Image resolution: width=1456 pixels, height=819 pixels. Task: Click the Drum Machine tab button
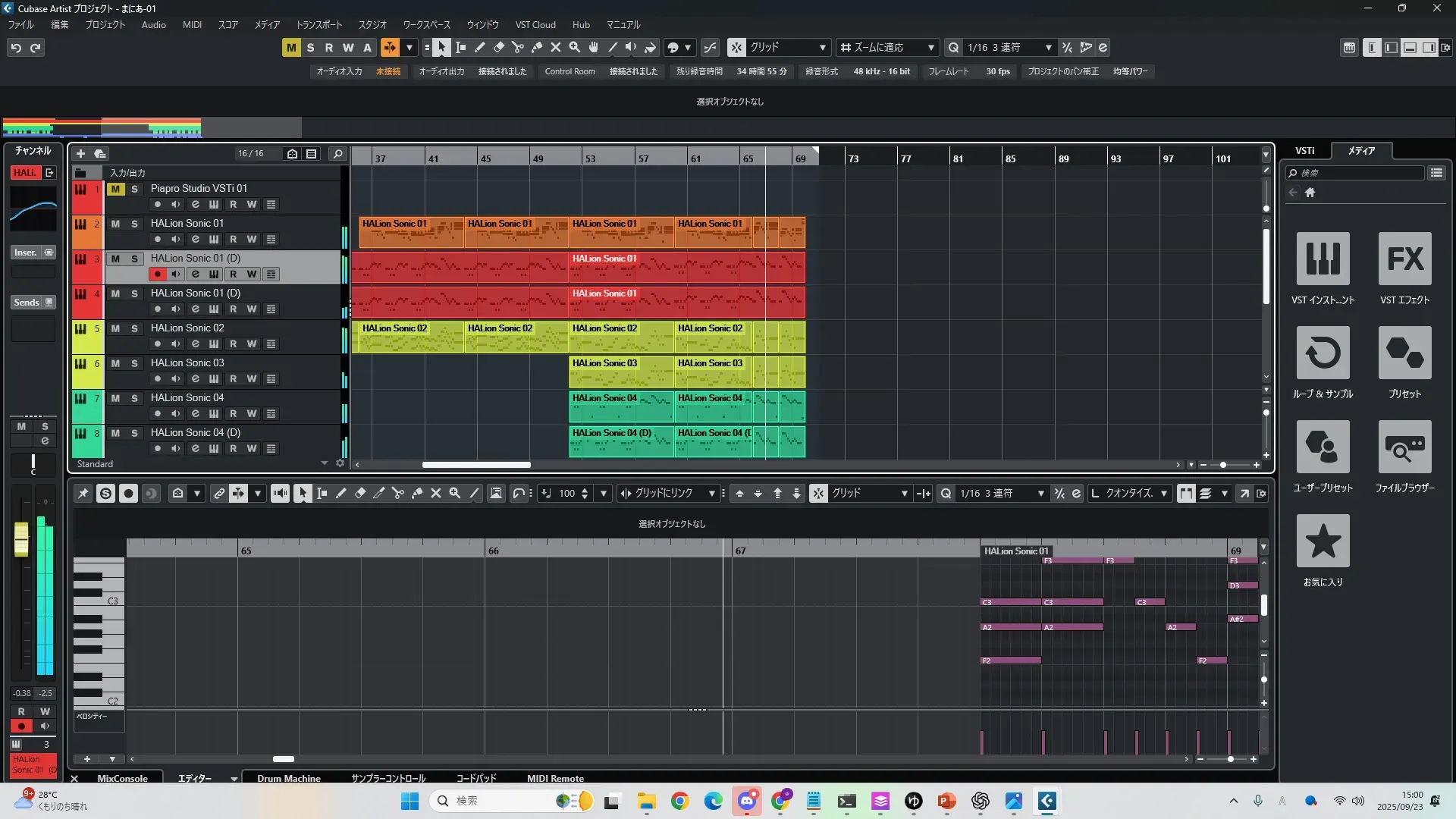pos(288,778)
